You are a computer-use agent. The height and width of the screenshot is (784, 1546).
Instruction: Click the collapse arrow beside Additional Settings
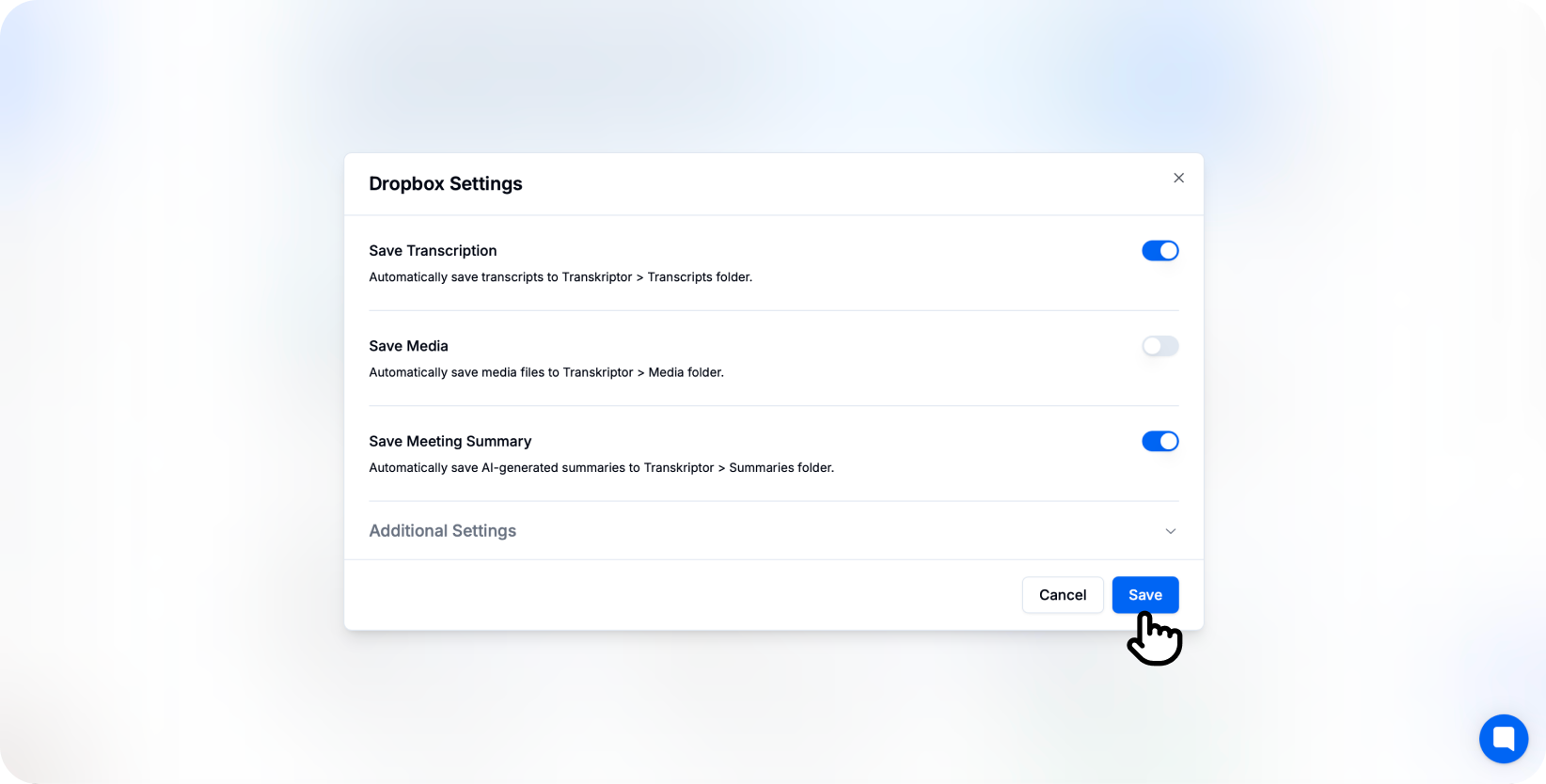1171,531
